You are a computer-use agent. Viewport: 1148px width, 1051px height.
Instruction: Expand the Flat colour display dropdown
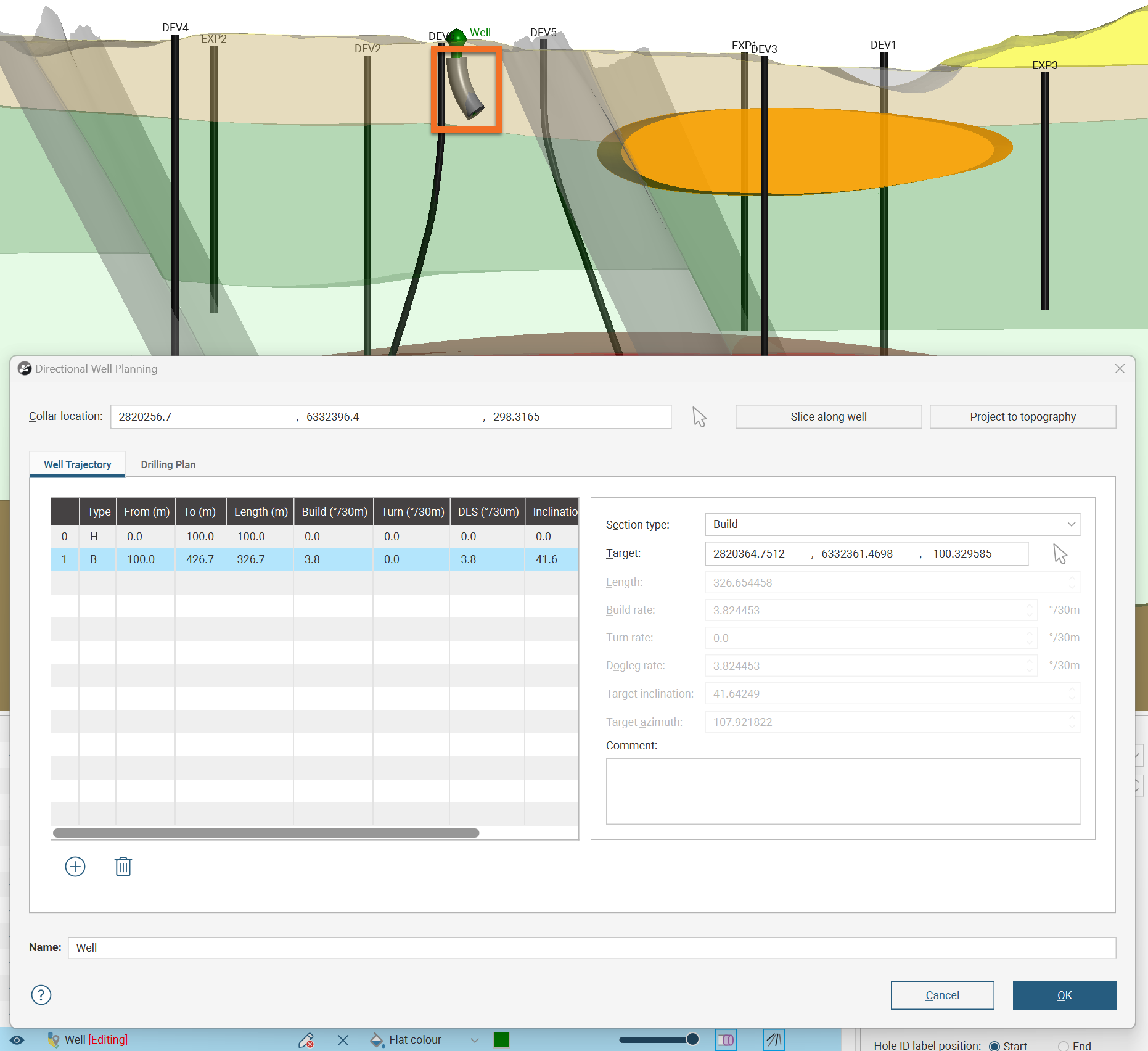[474, 1040]
